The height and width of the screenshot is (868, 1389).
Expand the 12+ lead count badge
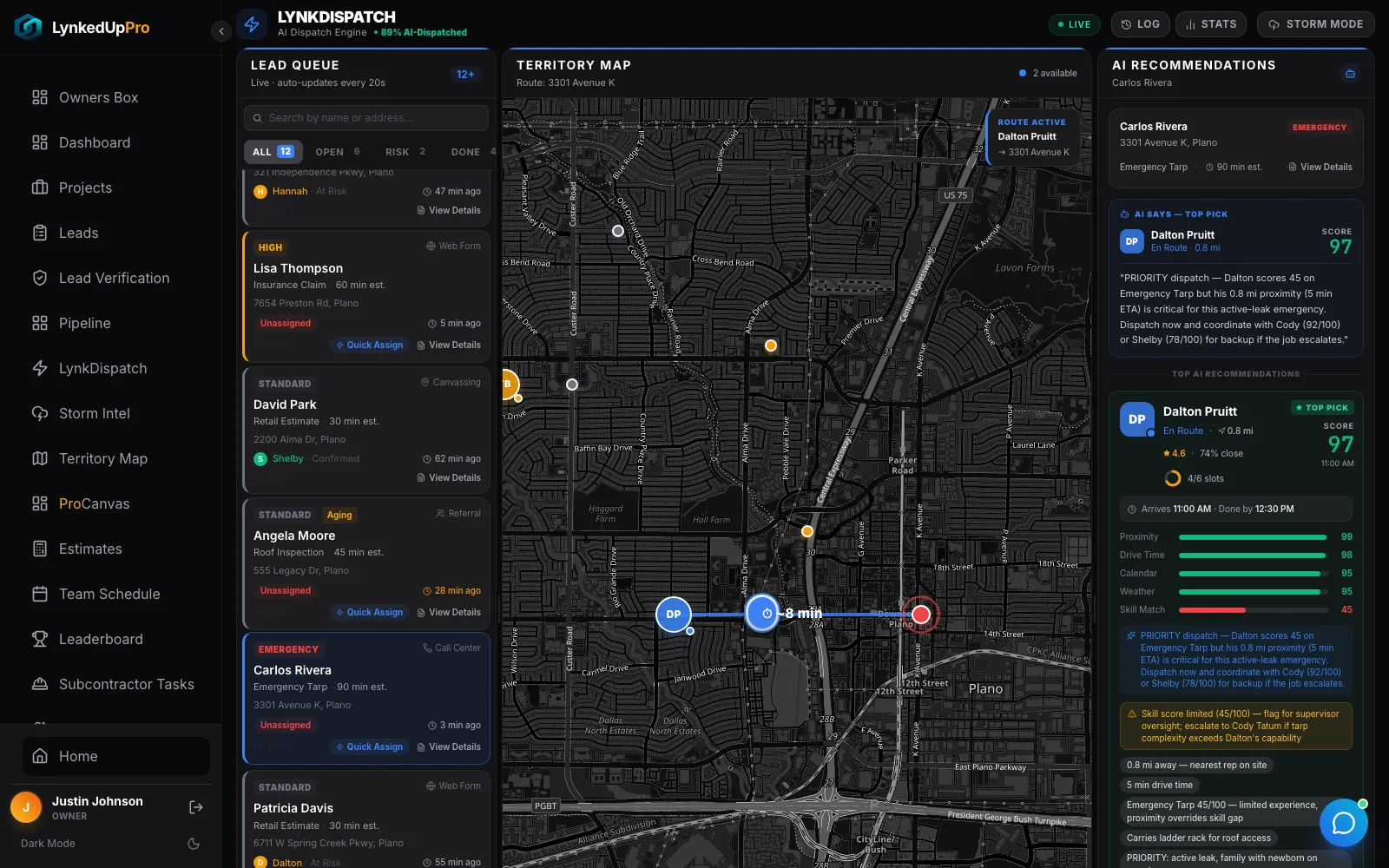coord(465,75)
